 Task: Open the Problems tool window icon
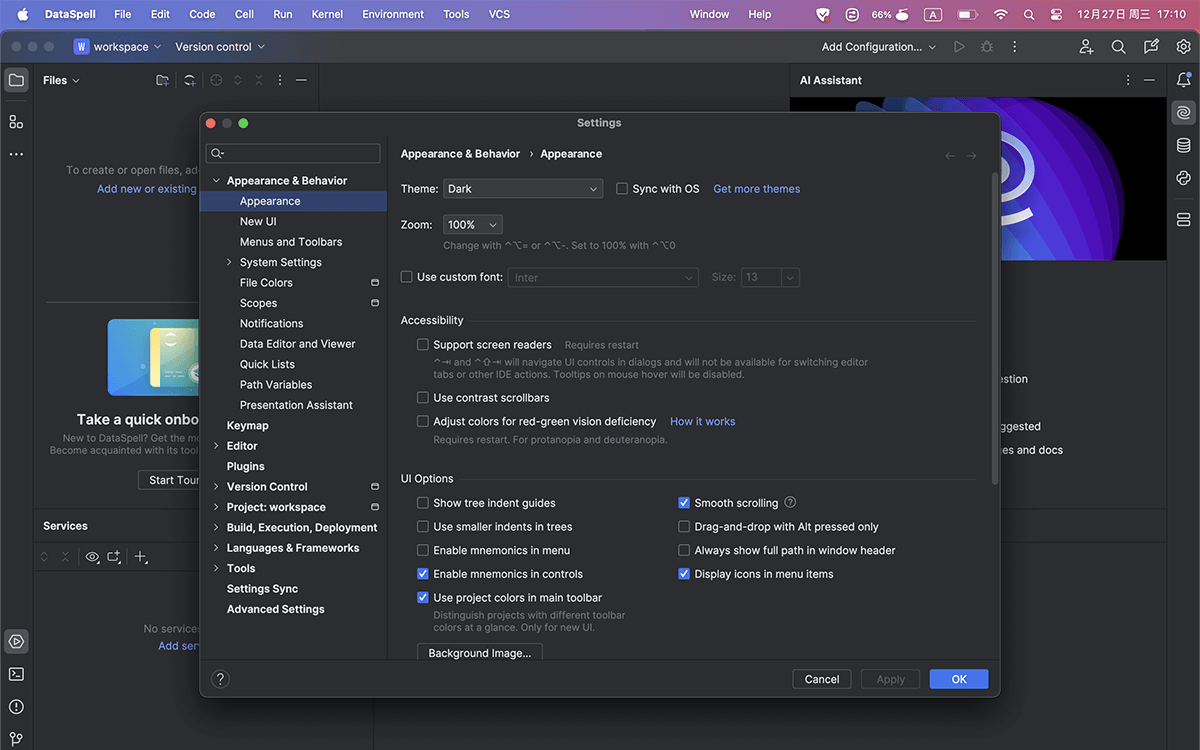16,707
